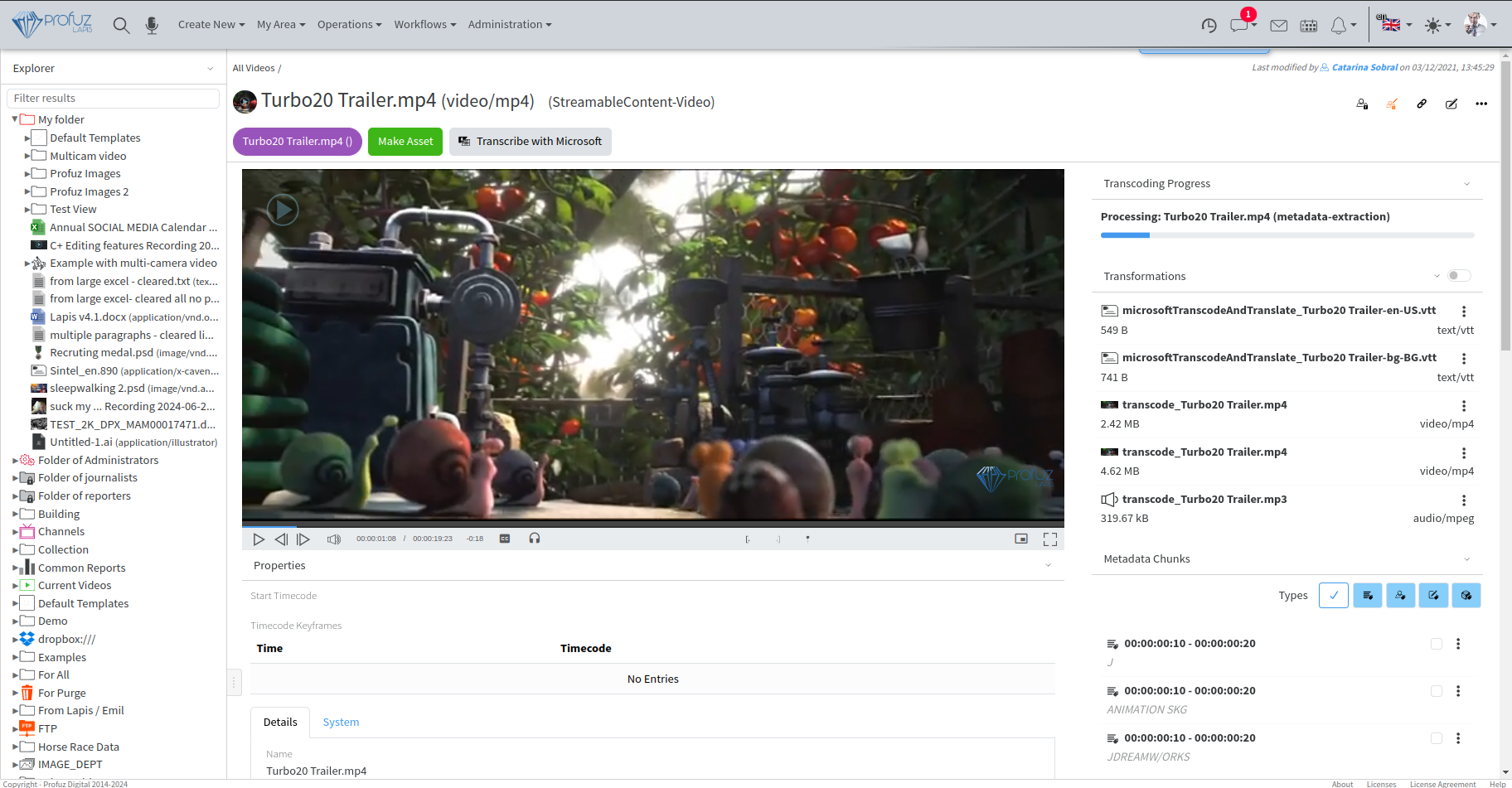The height and width of the screenshot is (788, 1512).
Task: Toggle the first blue Types filter icon
Action: tap(1368, 596)
